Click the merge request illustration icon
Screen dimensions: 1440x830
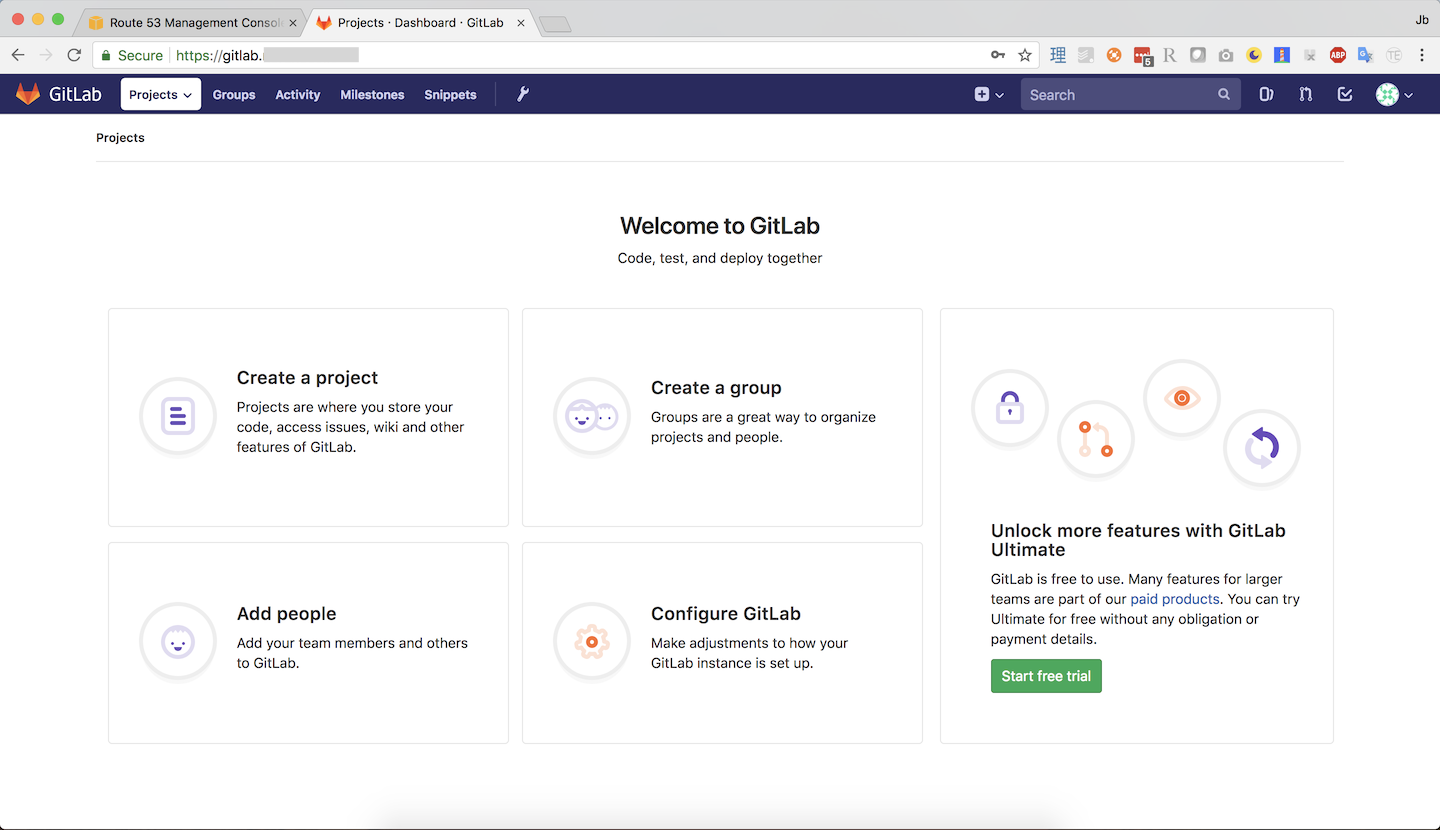(1096, 439)
